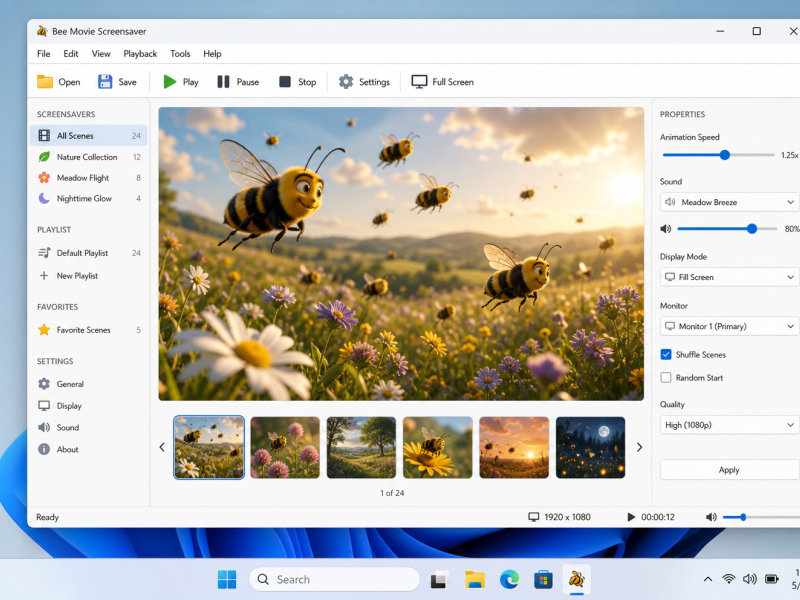800x600 pixels.
Task: Open Microsoft Edge from taskbar
Action: (509, 579)
